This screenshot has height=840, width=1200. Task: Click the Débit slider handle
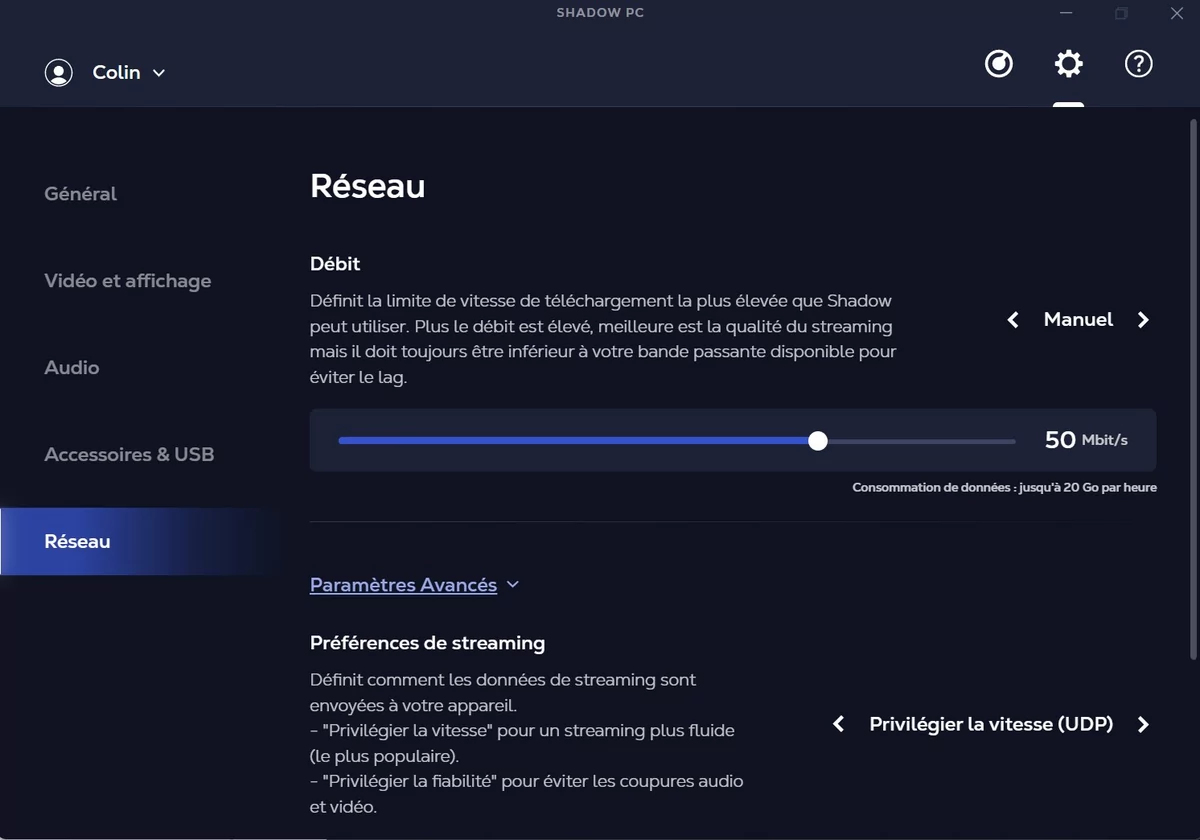click(x=818, y=441)
